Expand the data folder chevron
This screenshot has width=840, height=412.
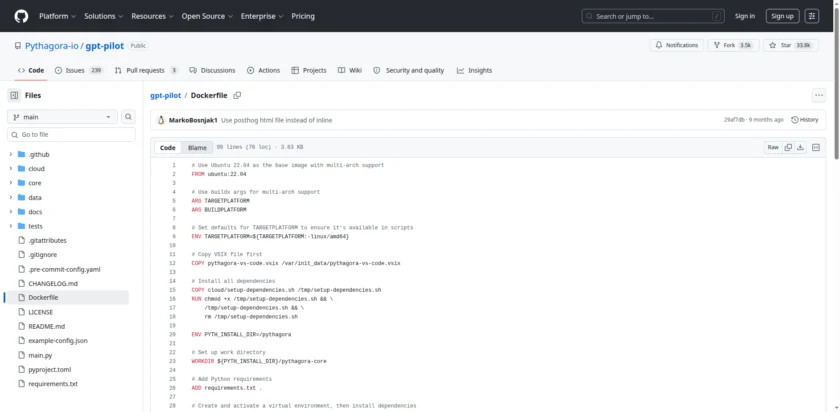(11, 198)
